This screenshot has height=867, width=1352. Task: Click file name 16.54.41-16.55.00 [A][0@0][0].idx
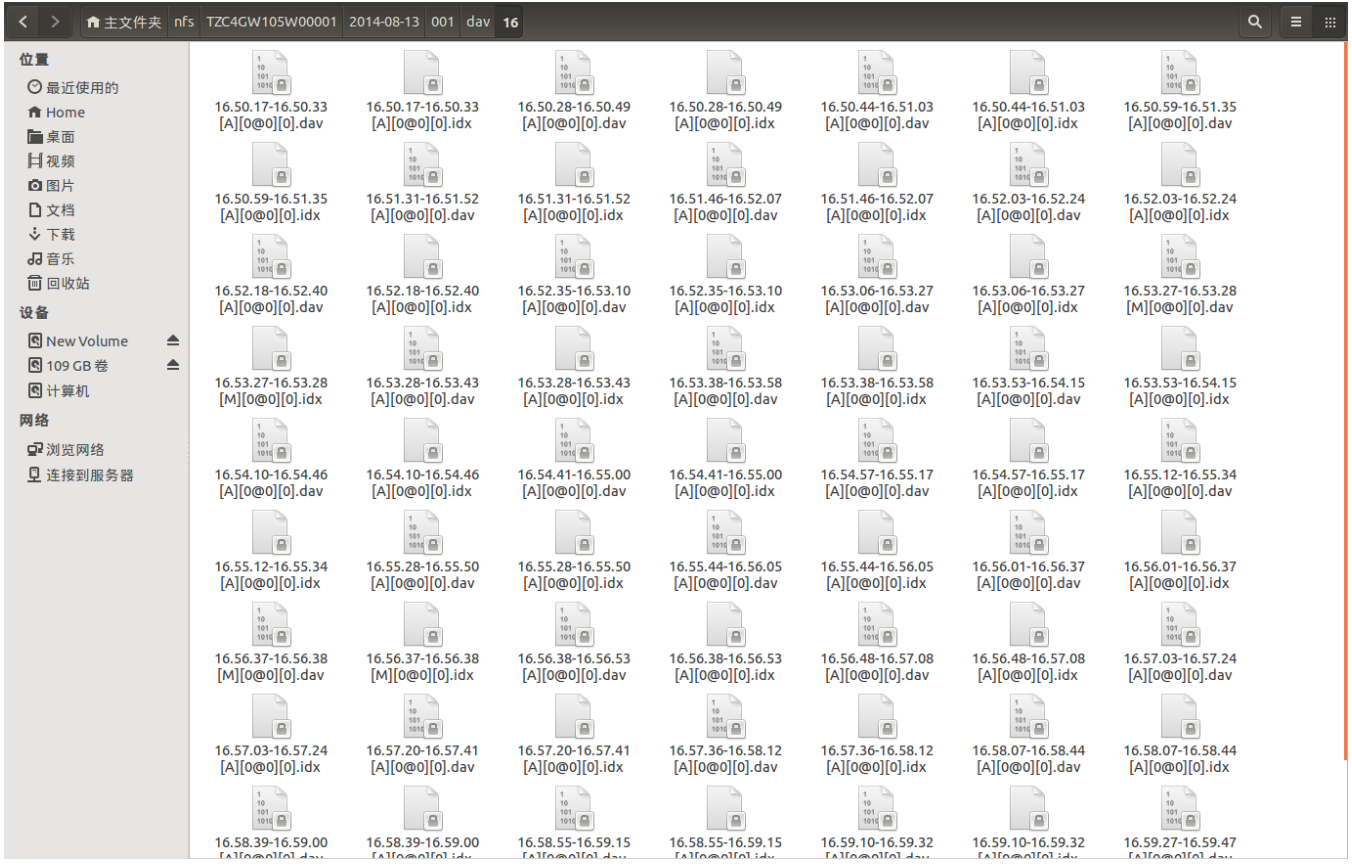[x=725, y=483]
